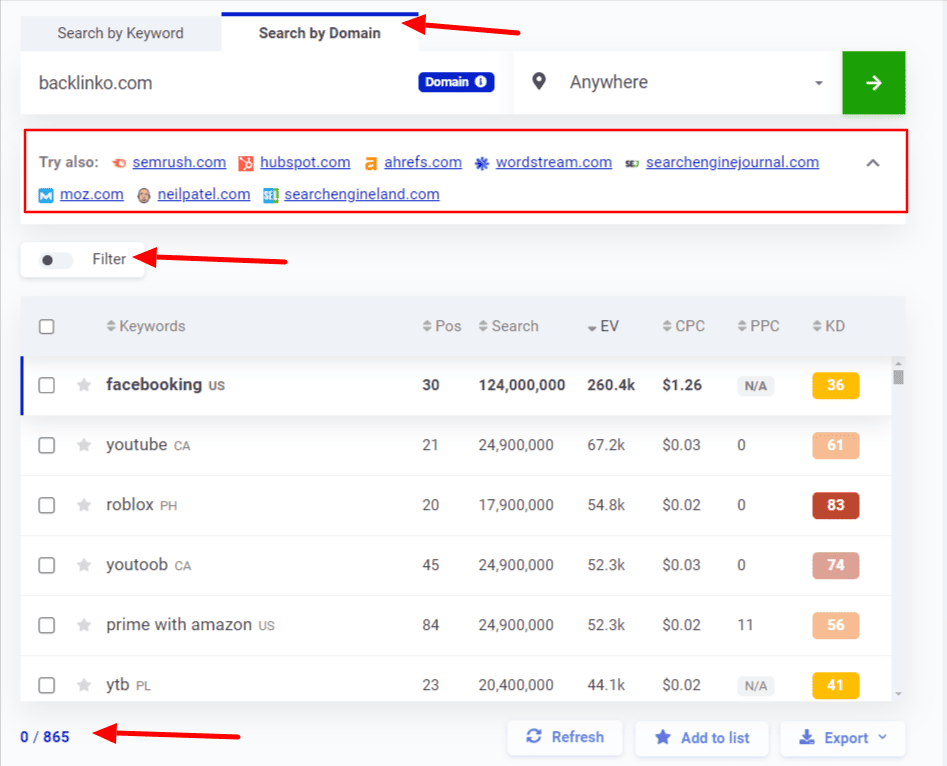Screen dimensions: 947x766
Task: Toggle the Filter switch
Action: pos(56,260)
